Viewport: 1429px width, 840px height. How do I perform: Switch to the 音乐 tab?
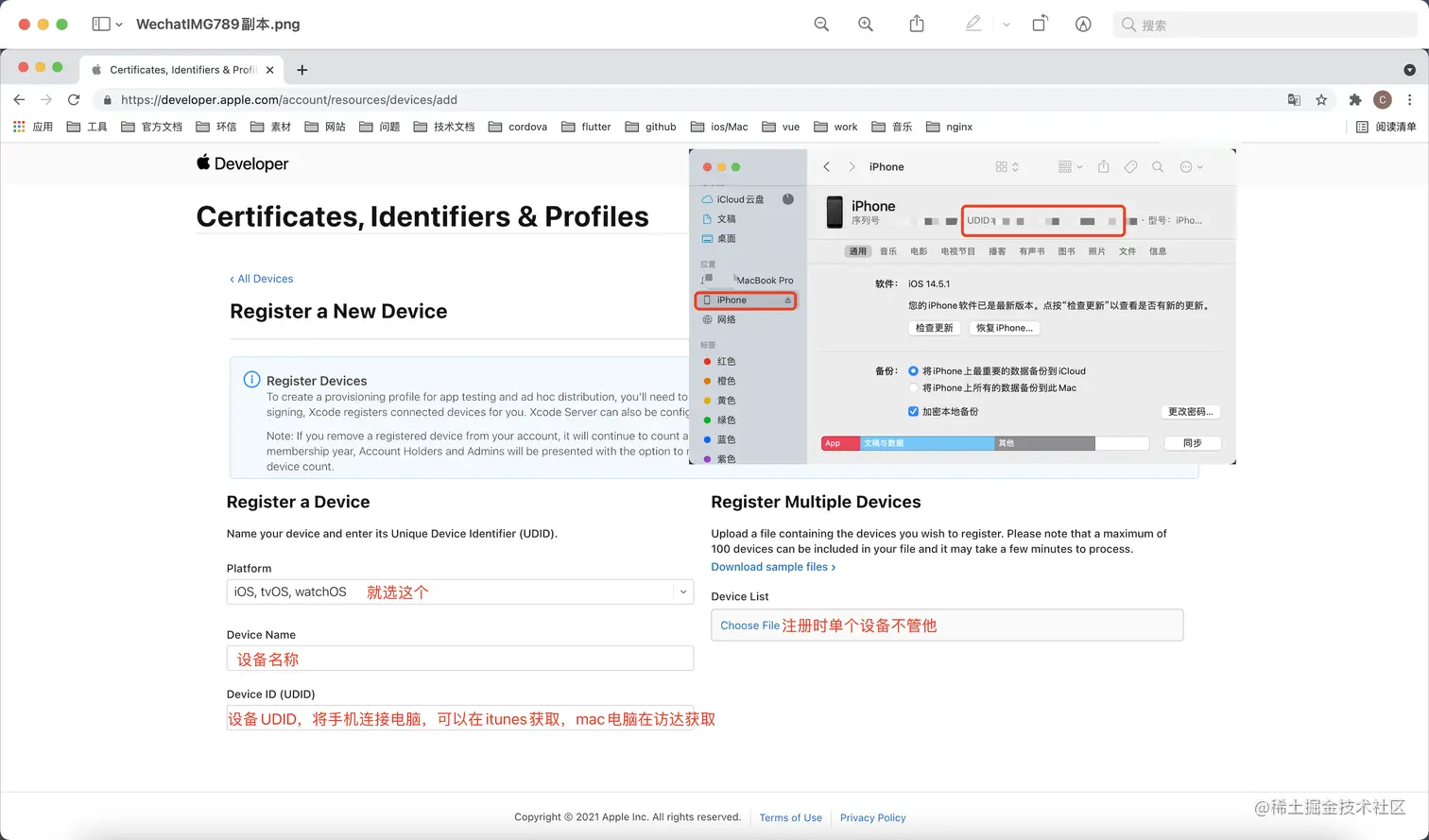pos(888,251)
